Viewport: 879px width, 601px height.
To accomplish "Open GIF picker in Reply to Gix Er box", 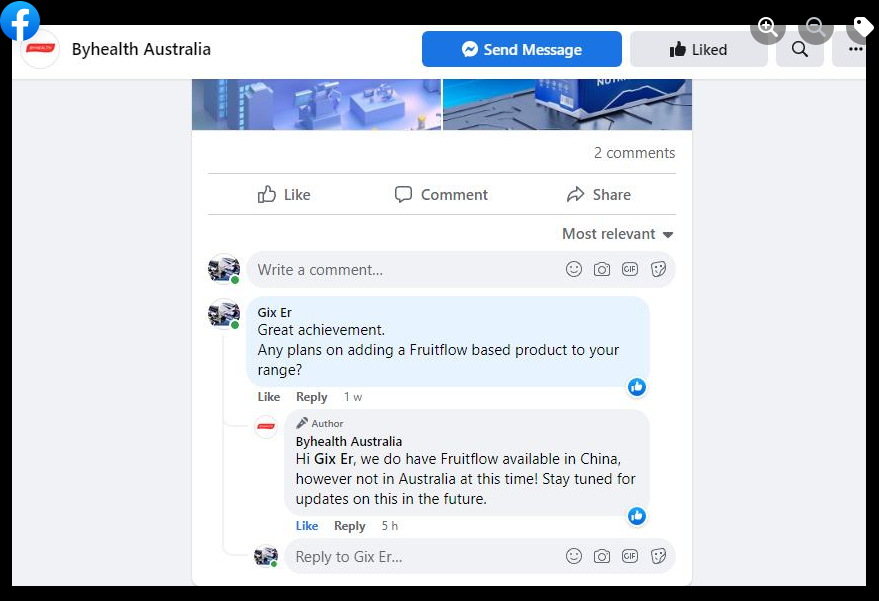I will tap(630, 556).
